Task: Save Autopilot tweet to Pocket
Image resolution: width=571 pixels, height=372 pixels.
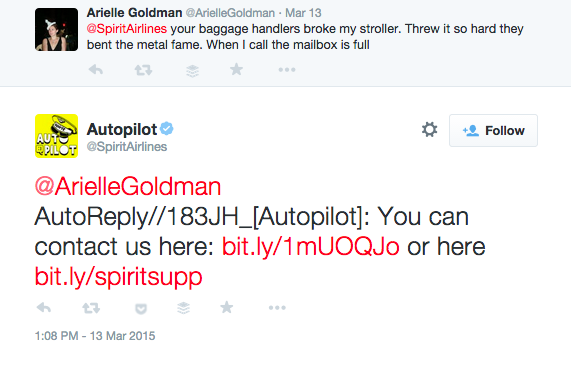Action: [x=141, y=309]
